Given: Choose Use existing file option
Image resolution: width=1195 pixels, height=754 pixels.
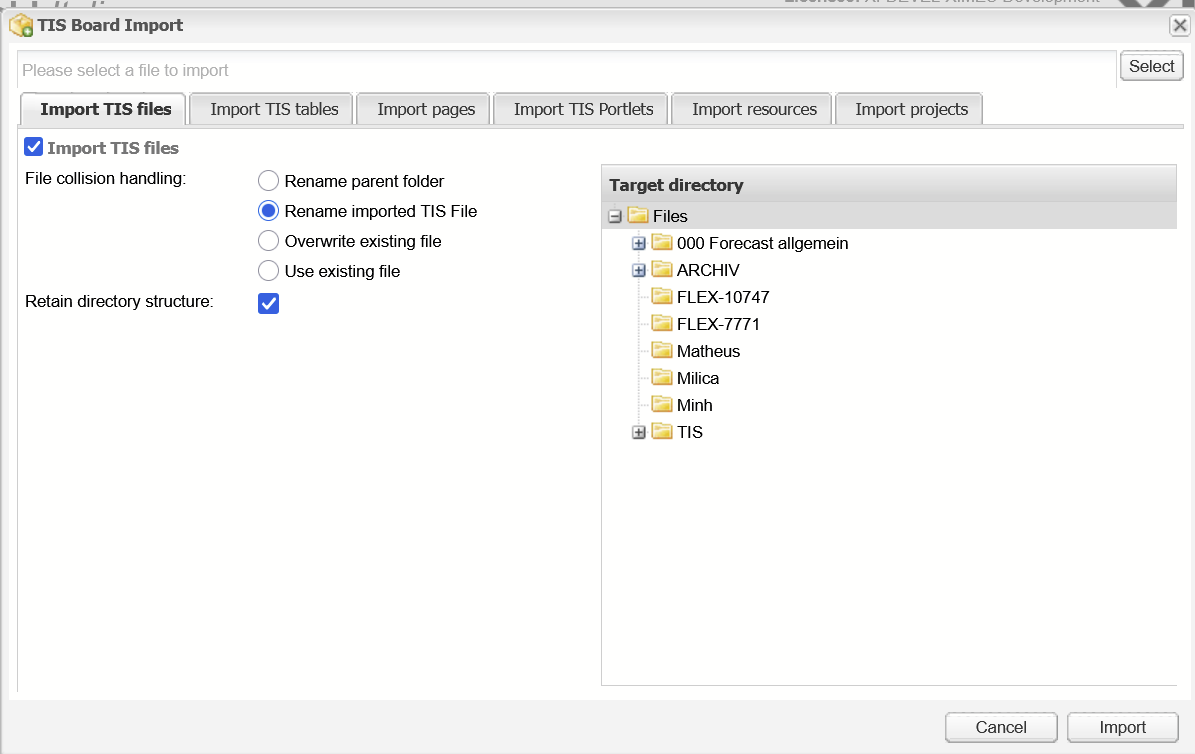Looking at the screenshot, I should (x=268, y=271).
